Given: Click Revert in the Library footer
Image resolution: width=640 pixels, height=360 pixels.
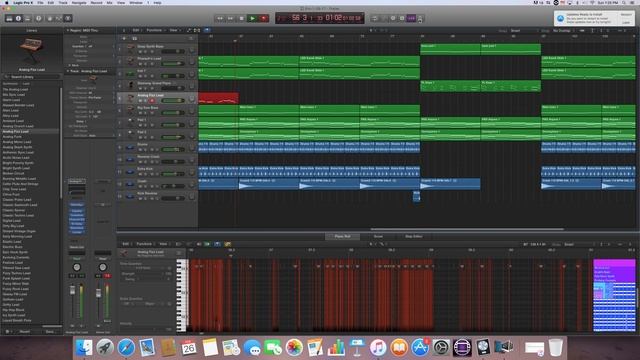Looking at the screenshot, I should [x=25, y=331].
